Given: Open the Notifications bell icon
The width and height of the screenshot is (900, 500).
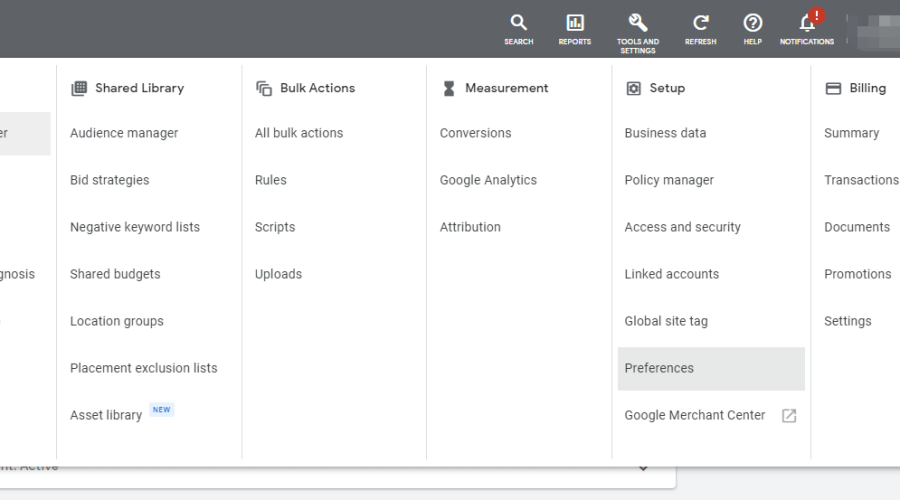Looking at the screenshot, I should point(807,23).
